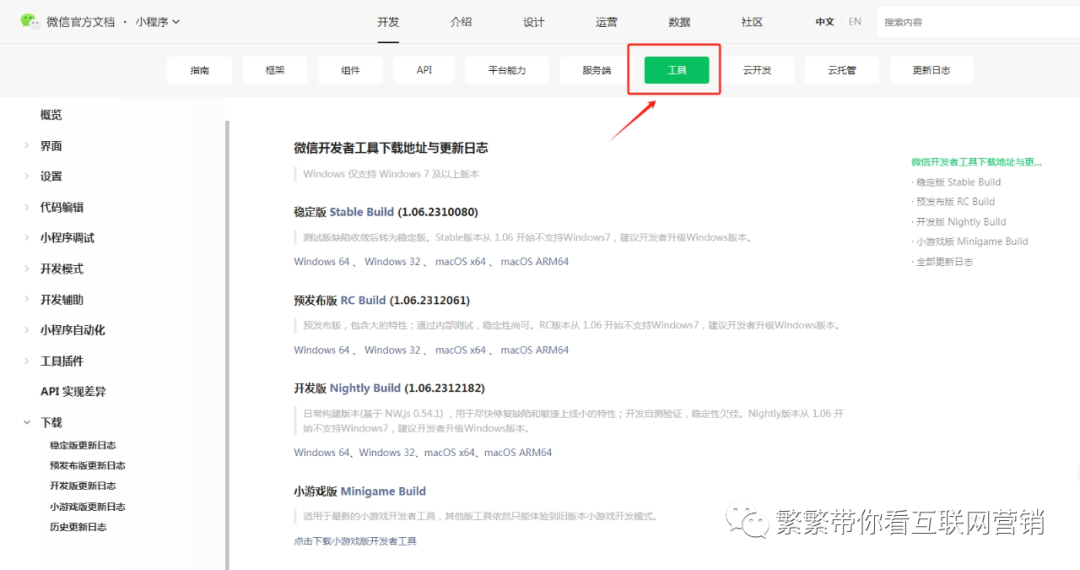Open the 运营 top tab
The height and width of the screenshot is (570, 1080).
point(606,22)
